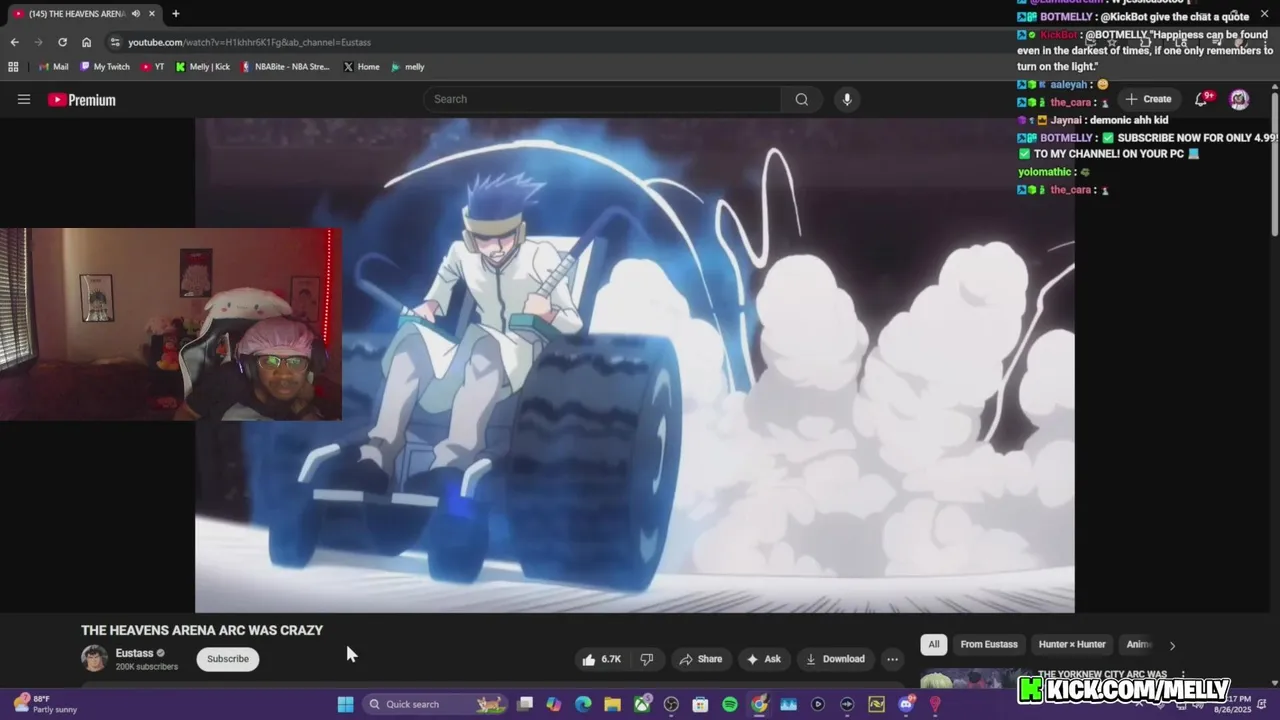Click the taskbar Quick search box

tap(435, 704)
